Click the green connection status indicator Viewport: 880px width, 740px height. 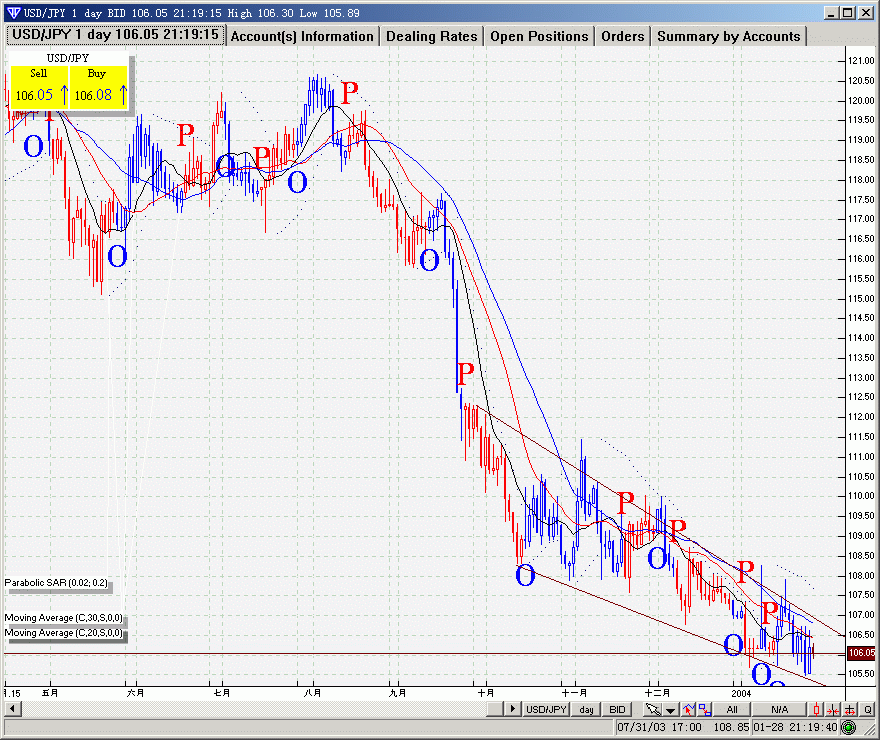coord(849,728)
